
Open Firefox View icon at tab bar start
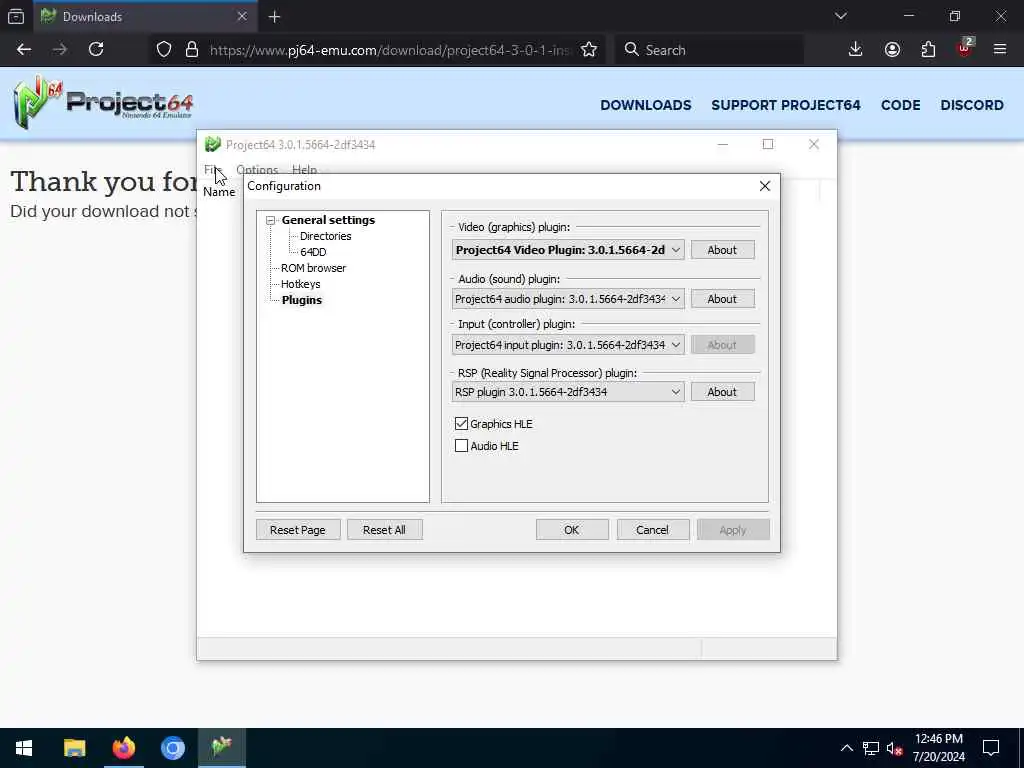[x=16, y=16]
